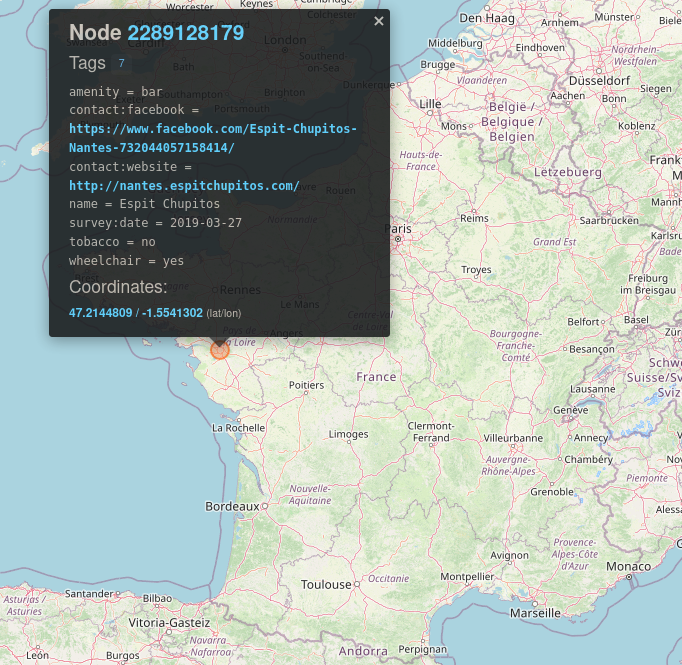This screenshot has height=665, width=682.
Task: Click the Lille label on map
Action: click(430, 104)
